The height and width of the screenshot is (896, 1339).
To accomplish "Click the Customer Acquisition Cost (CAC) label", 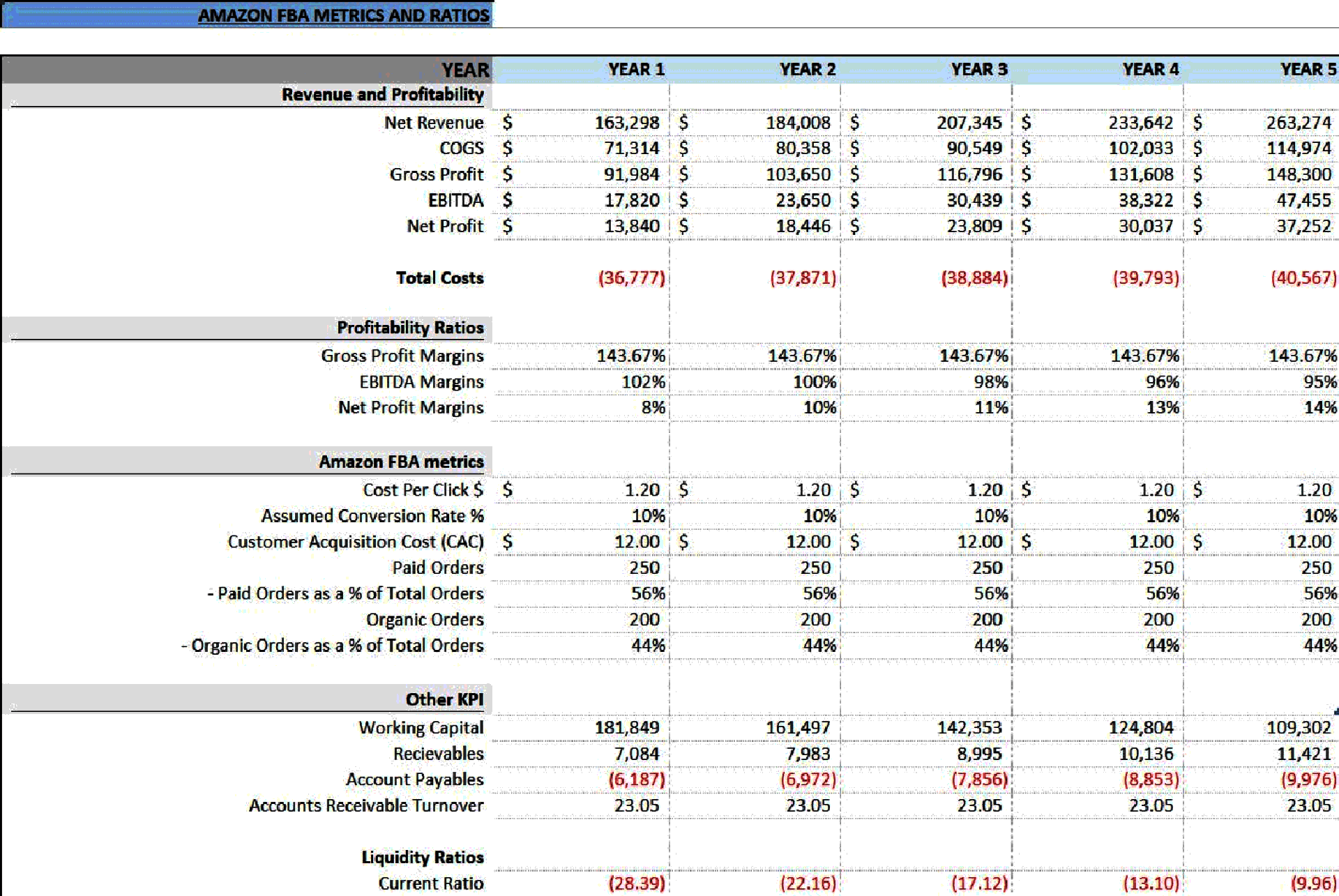I will (x=355, y=542).
